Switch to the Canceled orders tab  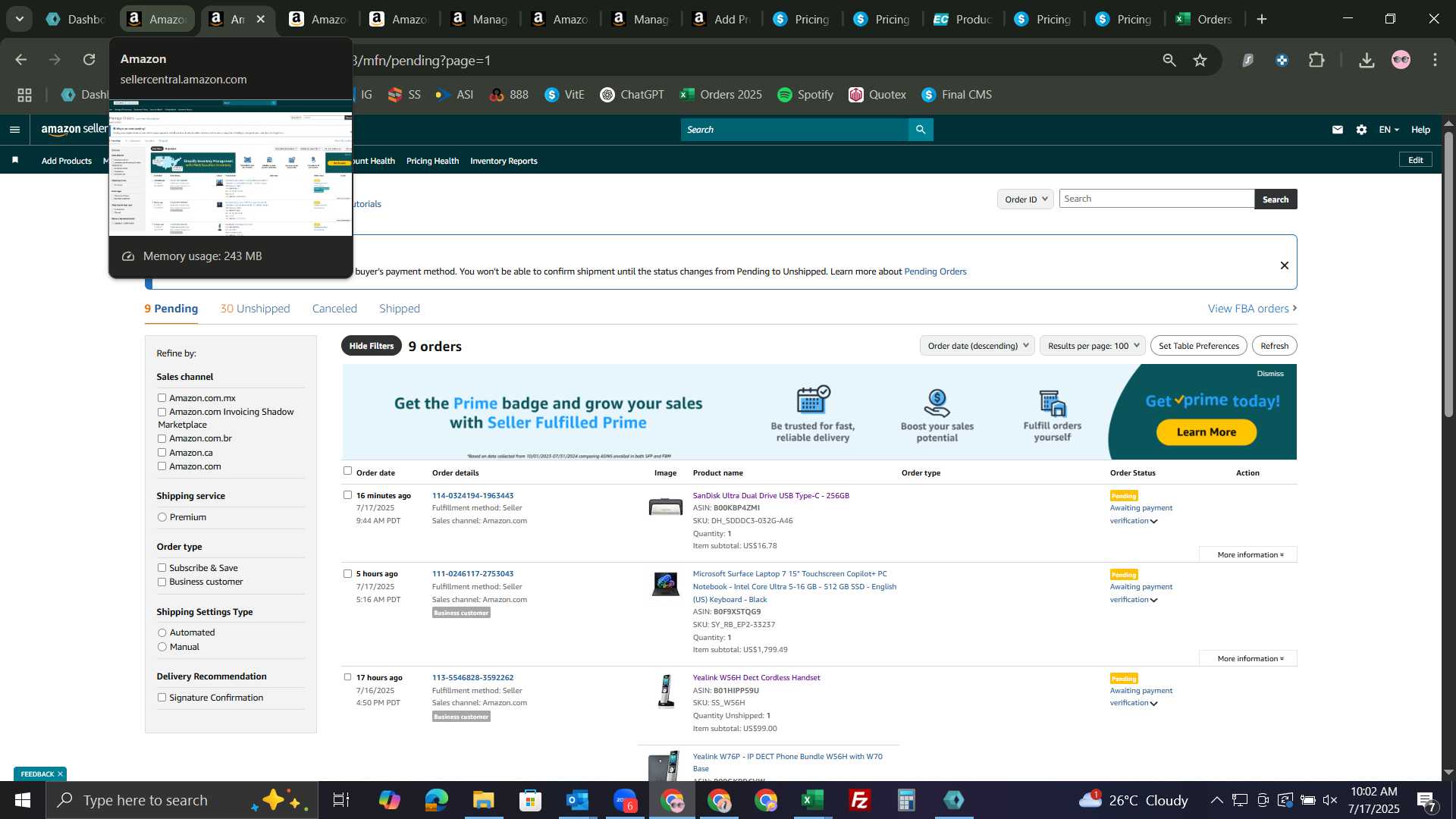(334, 309)
